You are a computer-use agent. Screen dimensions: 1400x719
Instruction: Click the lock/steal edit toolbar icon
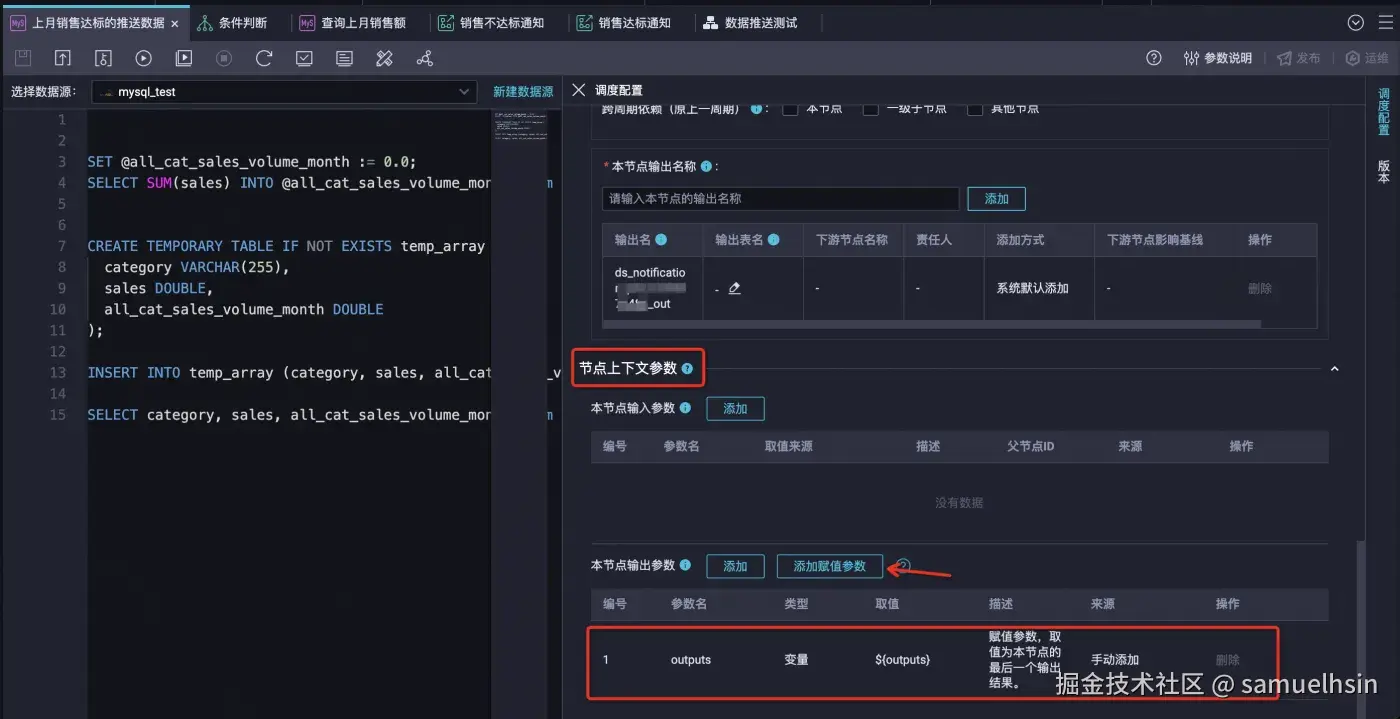[104, 58]
